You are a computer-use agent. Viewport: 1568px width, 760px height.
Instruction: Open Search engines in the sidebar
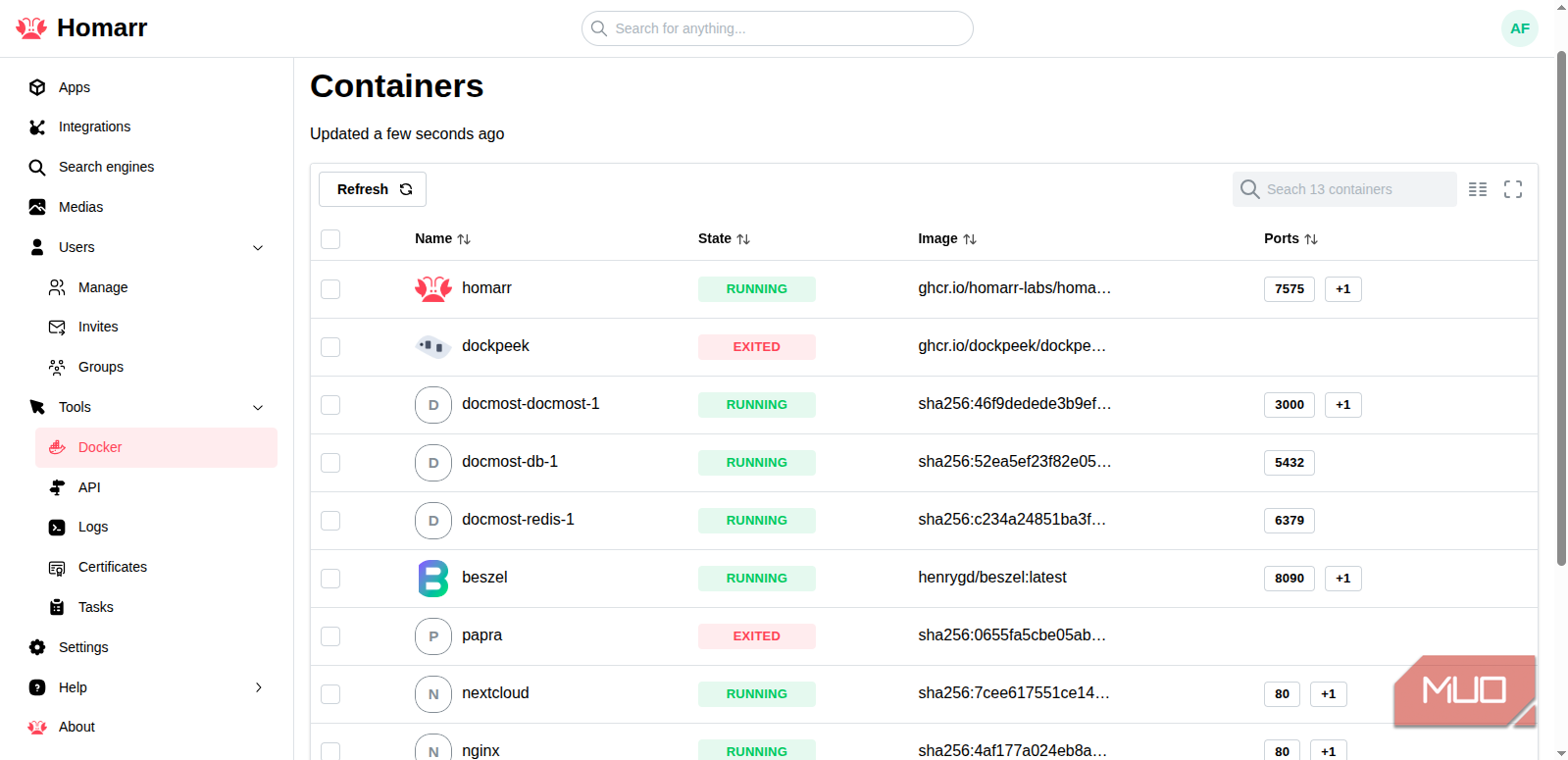106,167
